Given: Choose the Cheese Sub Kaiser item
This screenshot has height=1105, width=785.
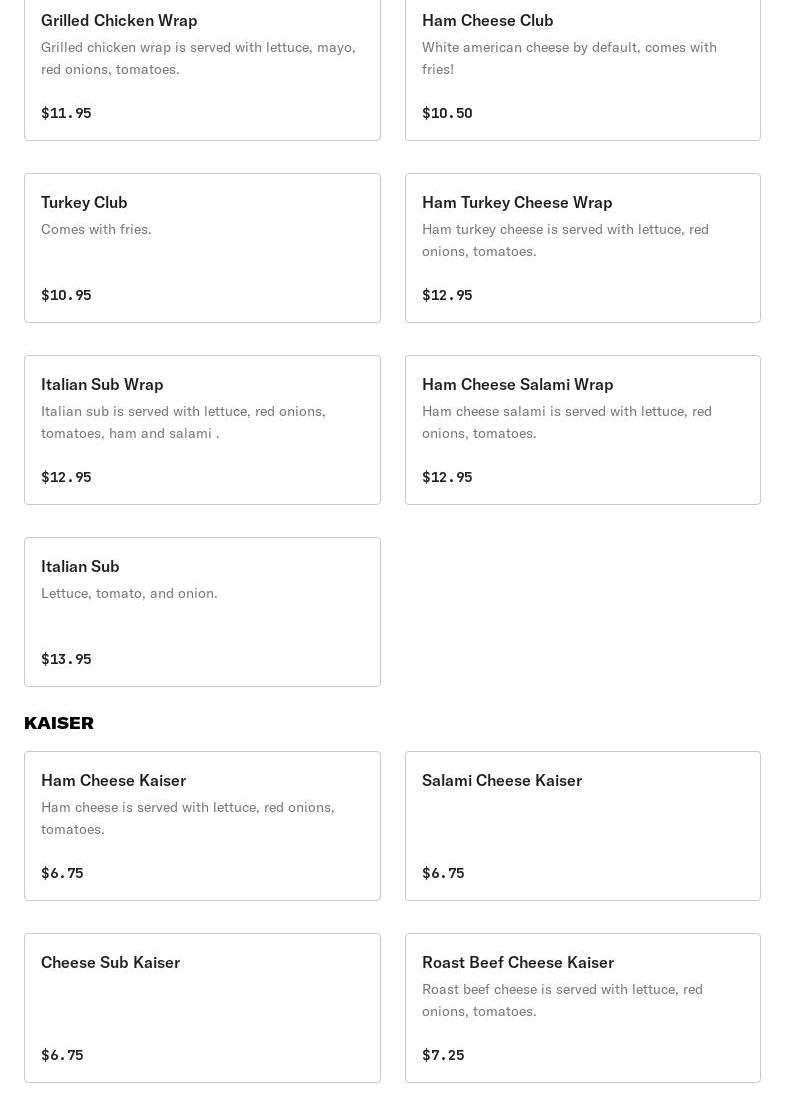Looking at the screenshot, I should pyautogui.click(x=202, y=1008).
